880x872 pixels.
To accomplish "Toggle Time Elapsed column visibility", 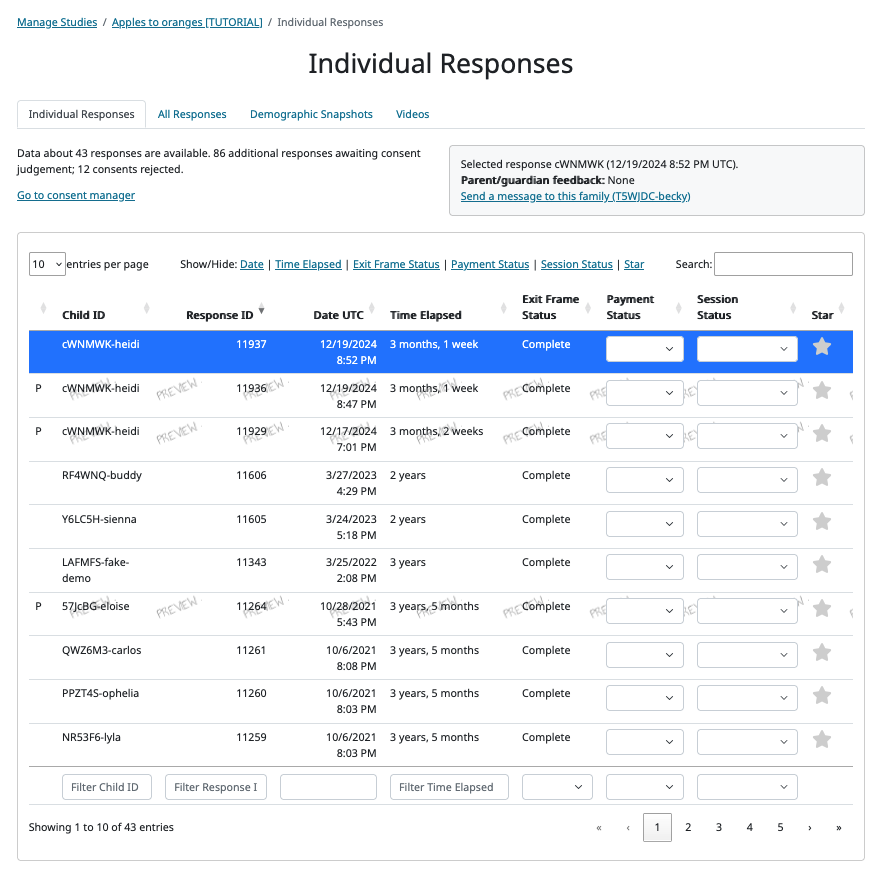I will (308, 264).
